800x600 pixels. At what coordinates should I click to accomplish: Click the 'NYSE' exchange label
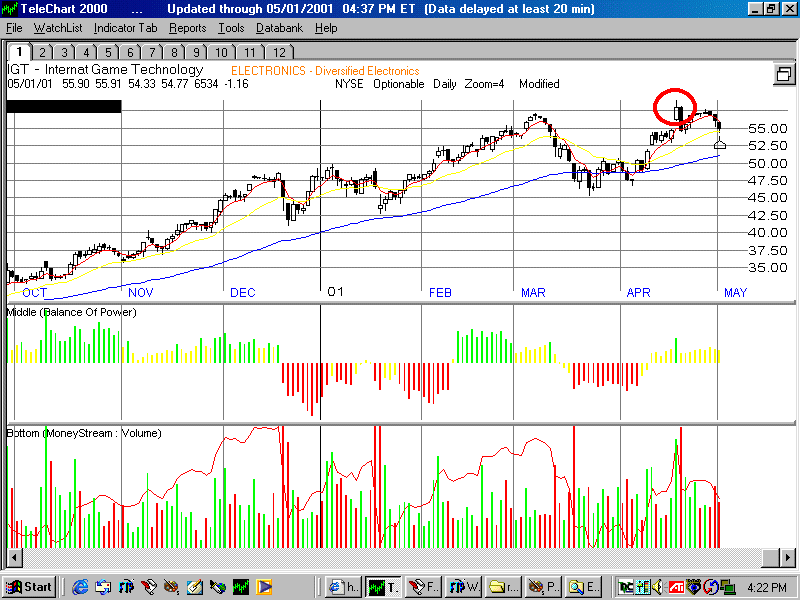click(349, 84)
